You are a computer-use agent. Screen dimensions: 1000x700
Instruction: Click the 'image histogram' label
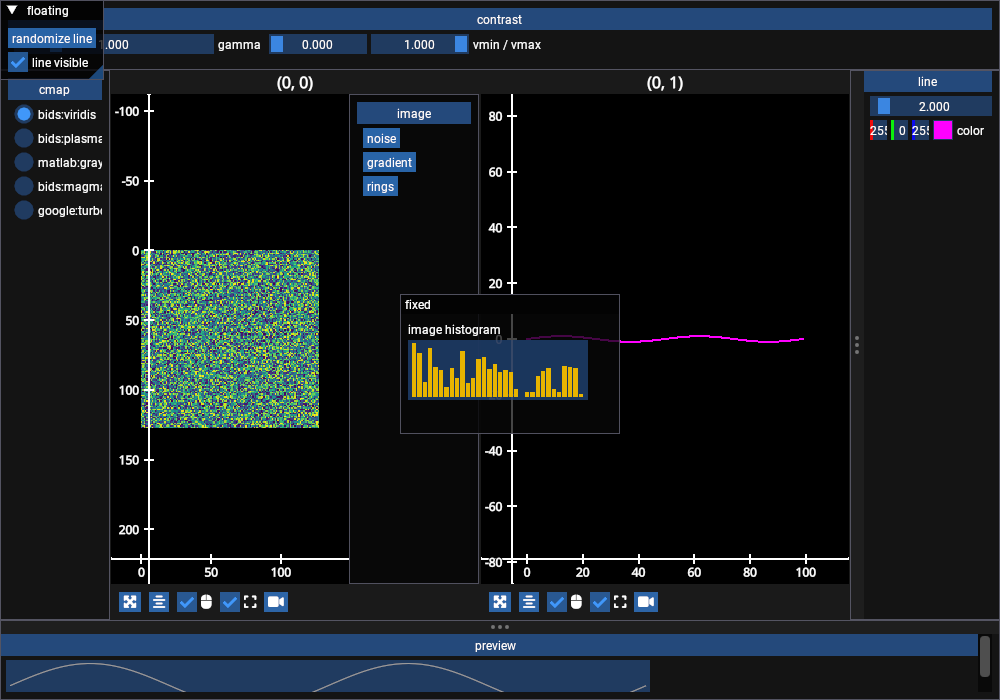click(x=454, y=330)
